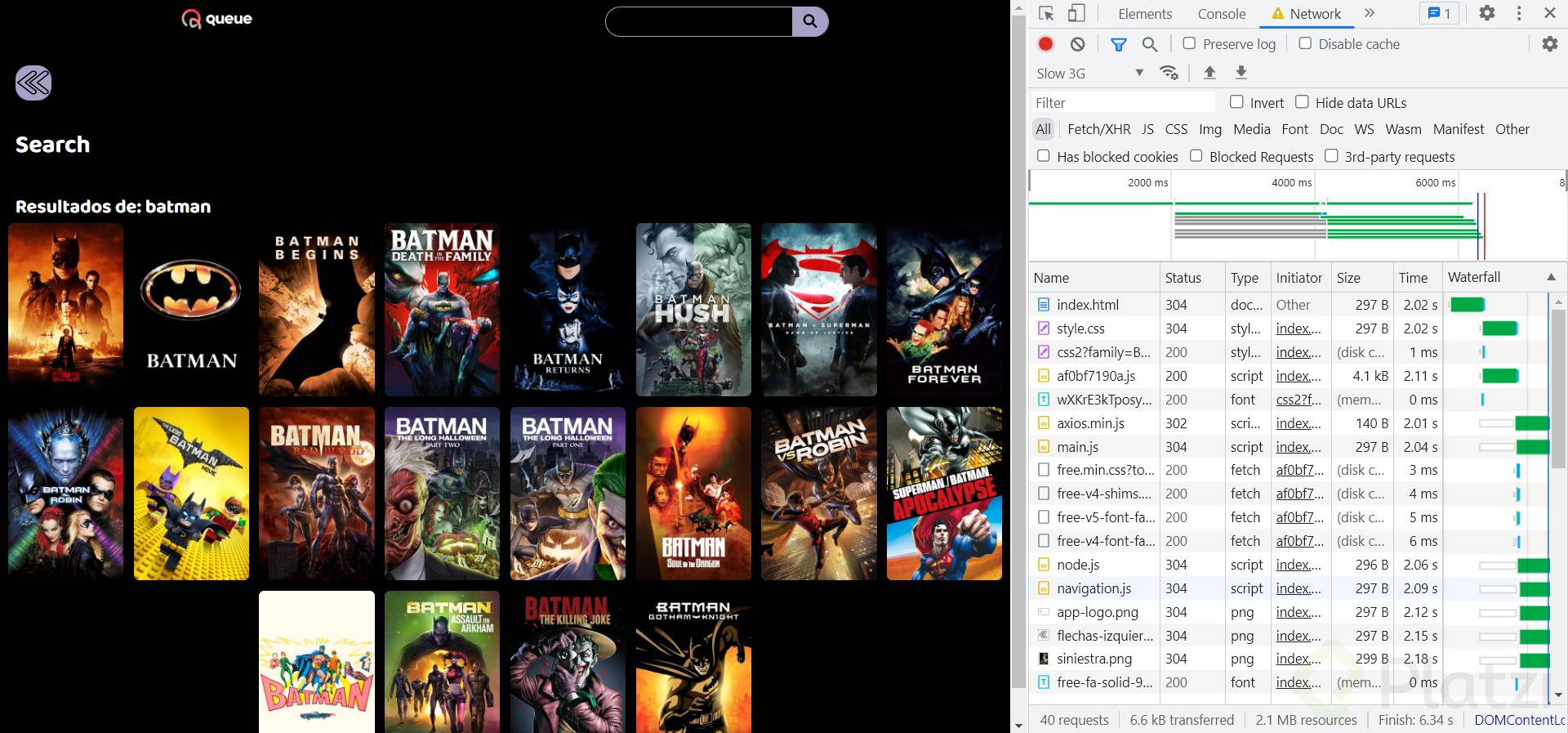Check Has blocked cookies

point(1043,156)
